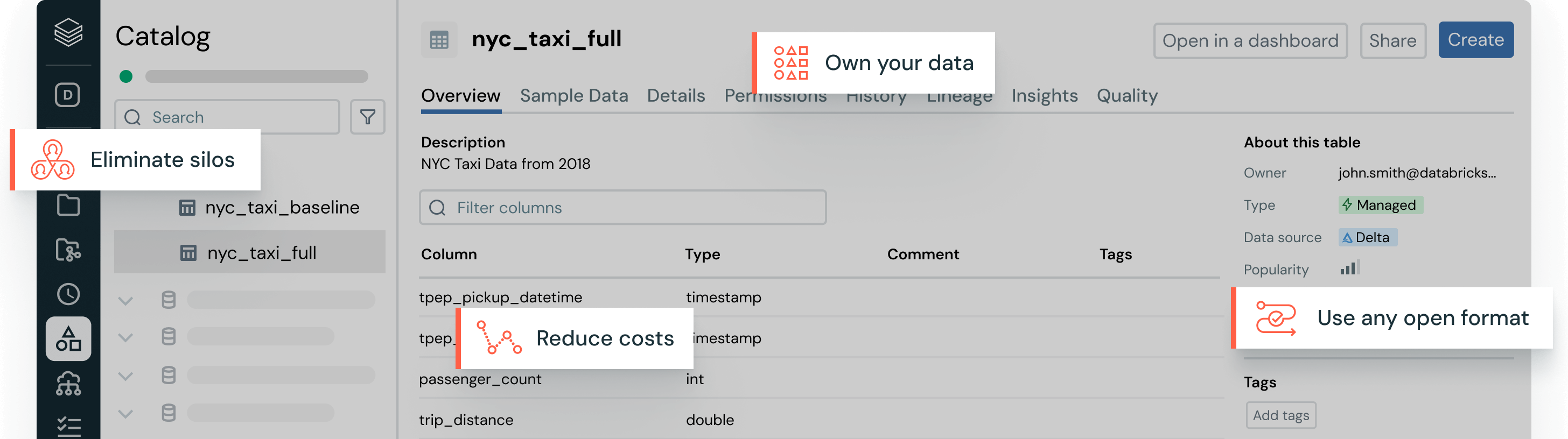This screenshot has height=439, width=1568.
Task: Click the Filter columns input field
Action: 622,207
